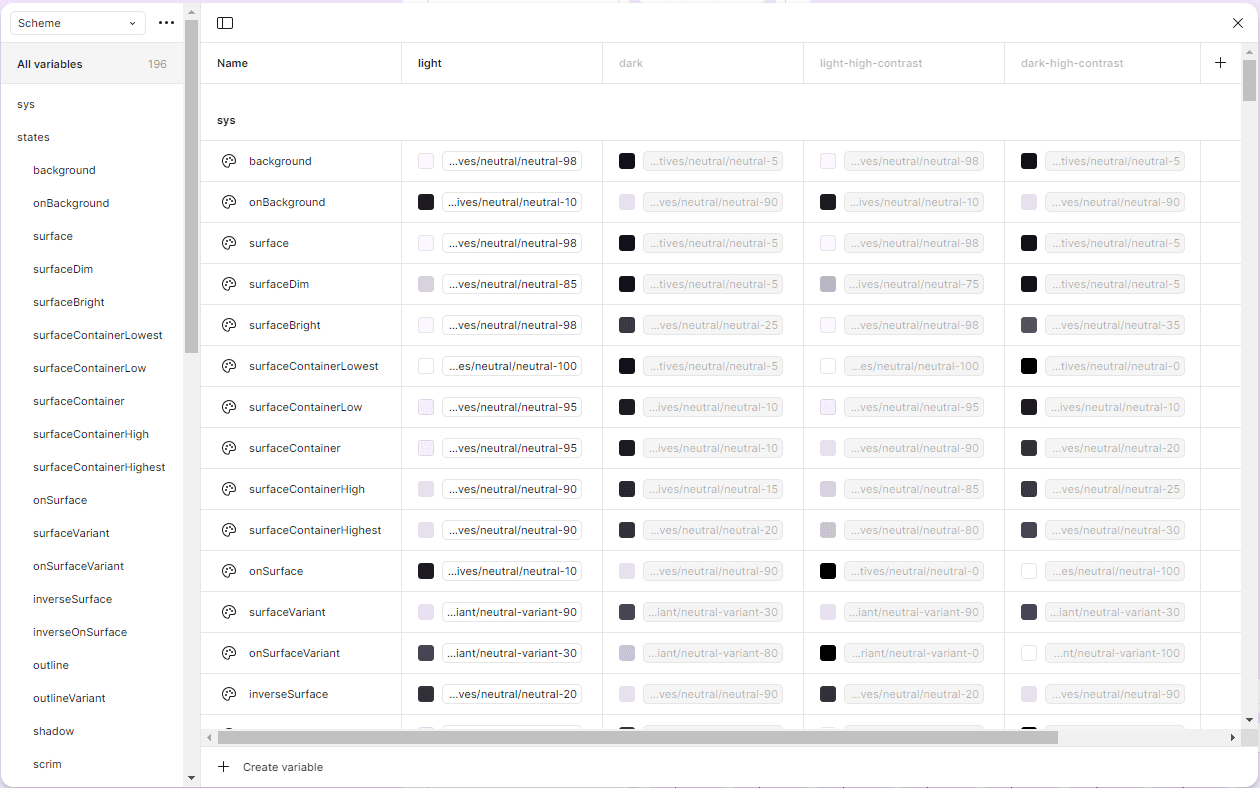Viewport: 1260px width, 788px height.
Task: Click light-high-contrast swatch for onSurface row
Action: [828, 571]
